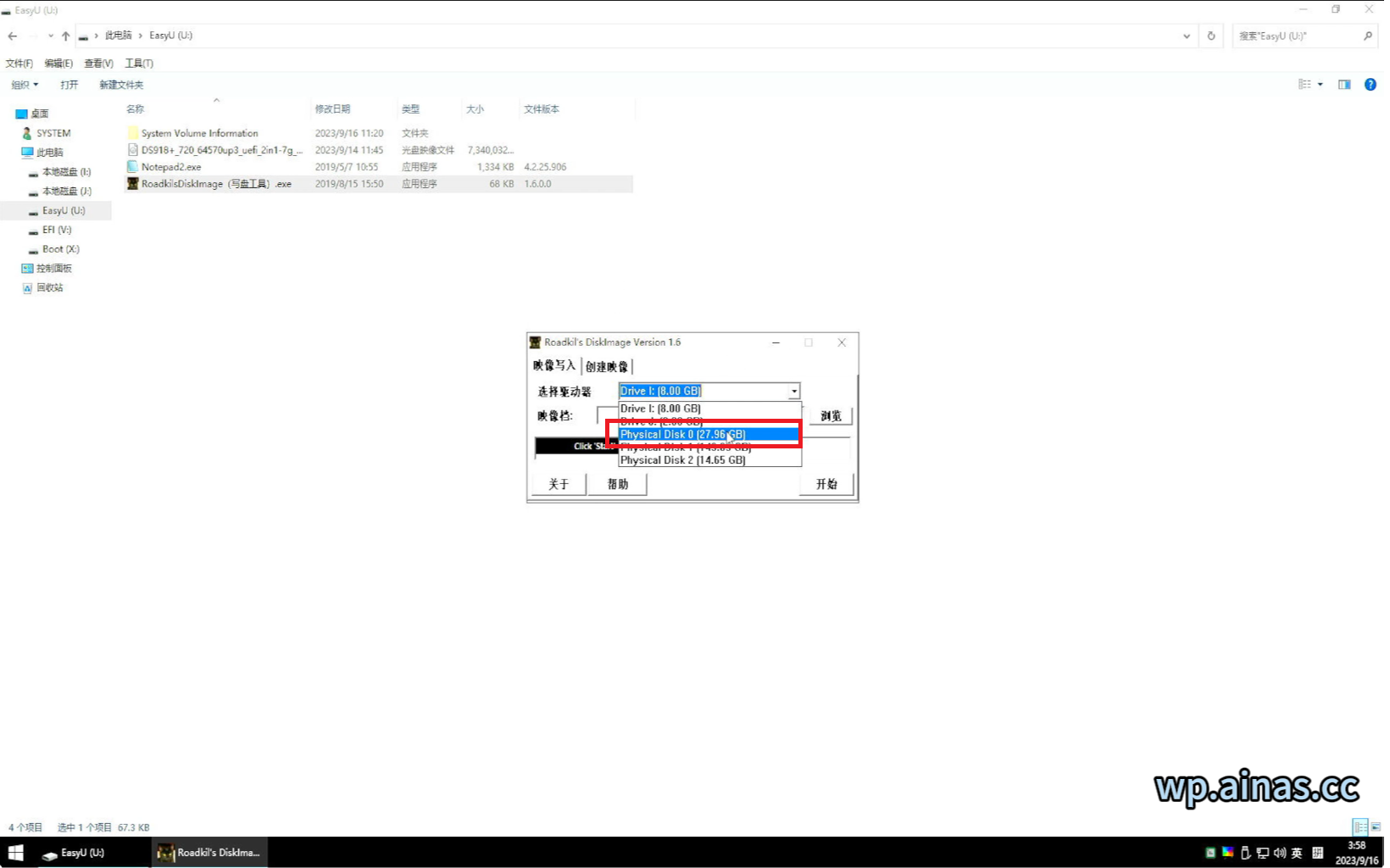This screenshot has width=1390, height=868.
Task: Click the Notepad2.exe file icon
Action: [x=132, y=167]
